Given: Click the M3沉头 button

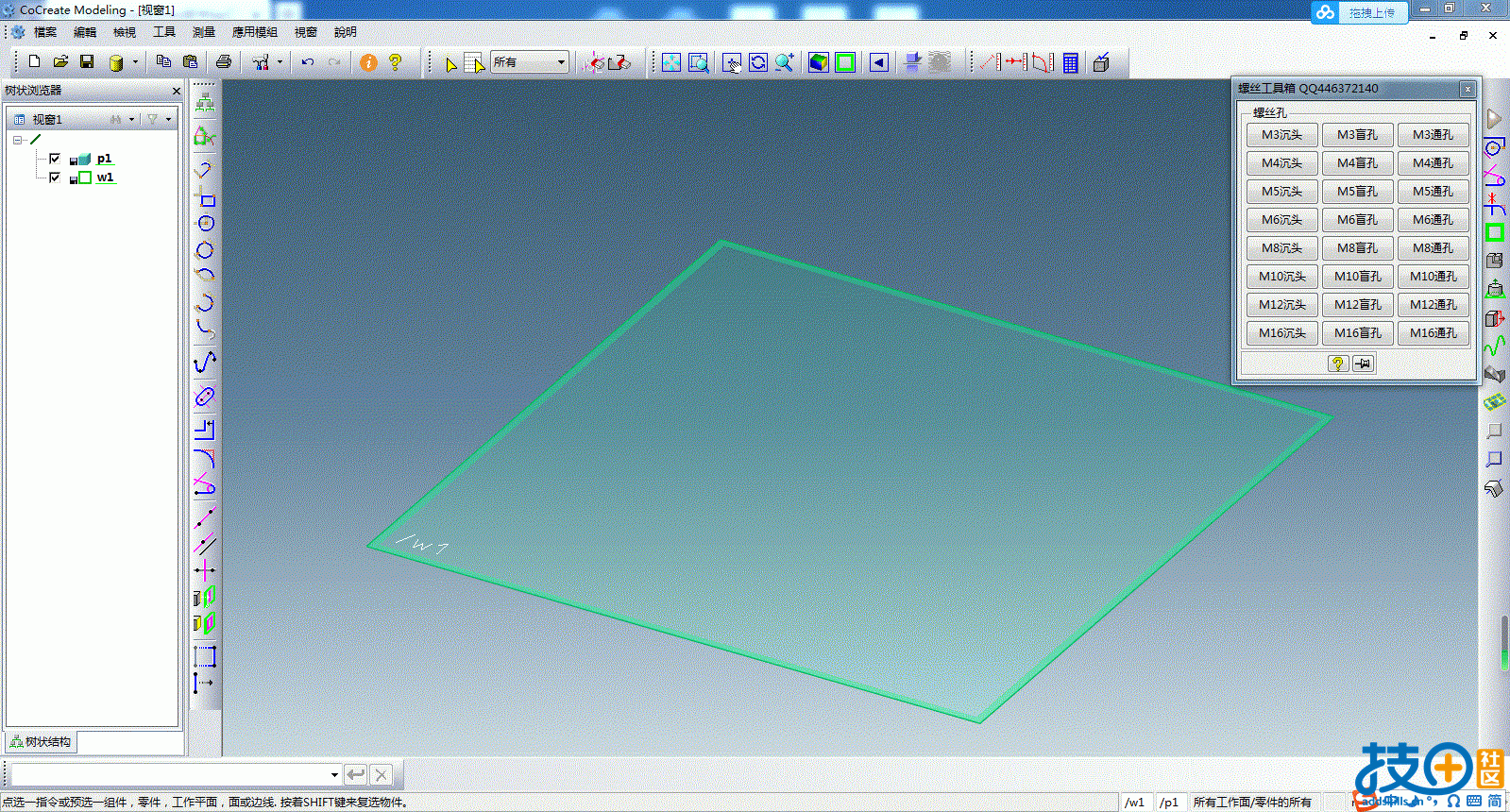Looking at the screenshot, I should click(x=1281, y=135).
